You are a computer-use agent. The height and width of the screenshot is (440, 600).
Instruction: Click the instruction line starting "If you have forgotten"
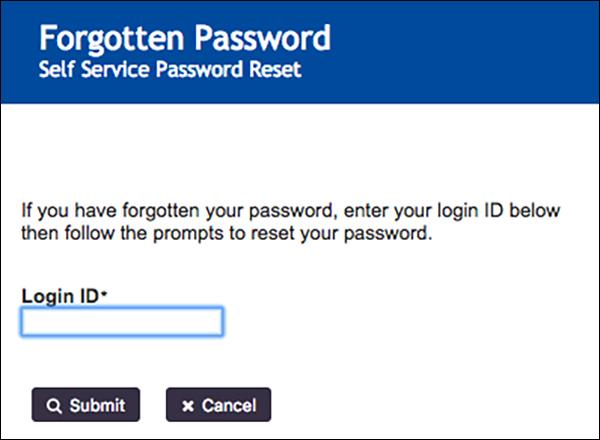[x=291, y=213]
